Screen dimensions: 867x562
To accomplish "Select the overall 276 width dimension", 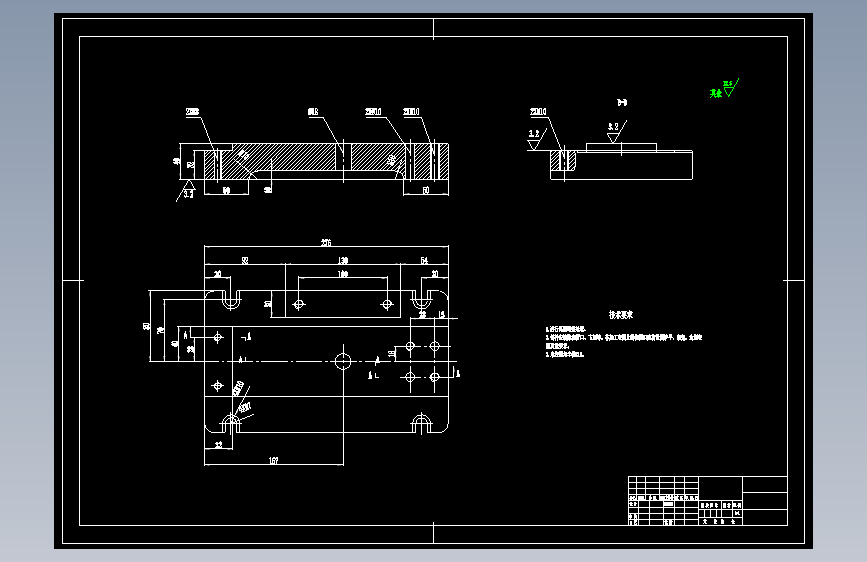I will (326, 242).
